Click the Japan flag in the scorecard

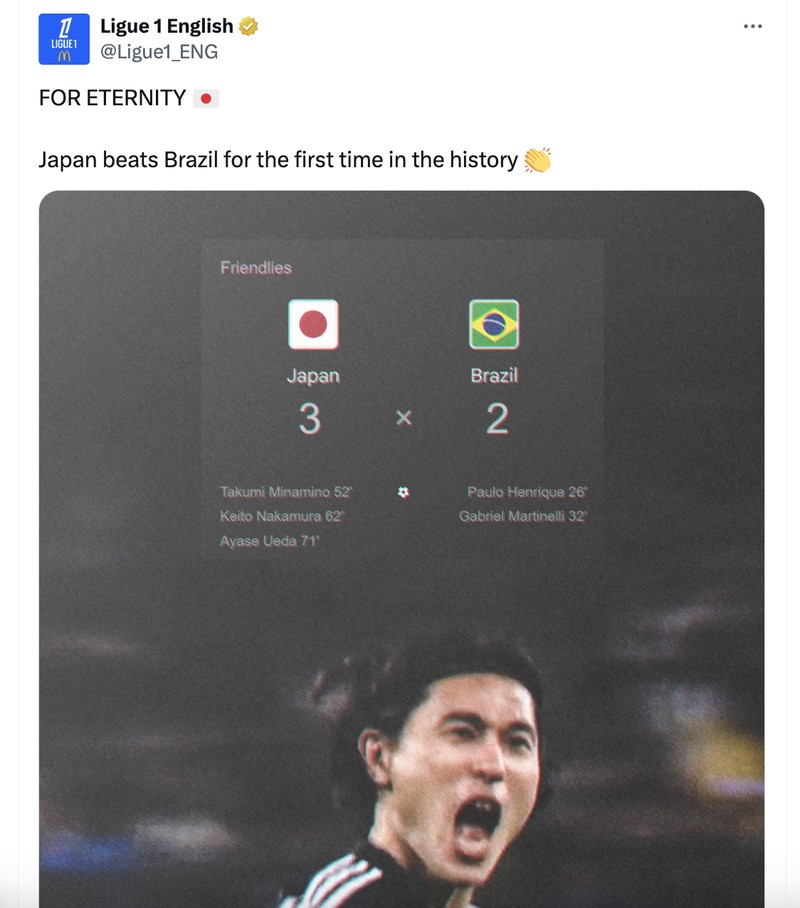pos(313,322)
